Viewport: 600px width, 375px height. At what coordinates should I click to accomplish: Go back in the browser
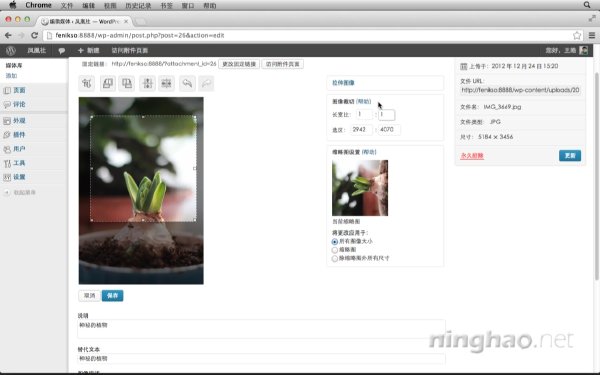coord(8,35)
